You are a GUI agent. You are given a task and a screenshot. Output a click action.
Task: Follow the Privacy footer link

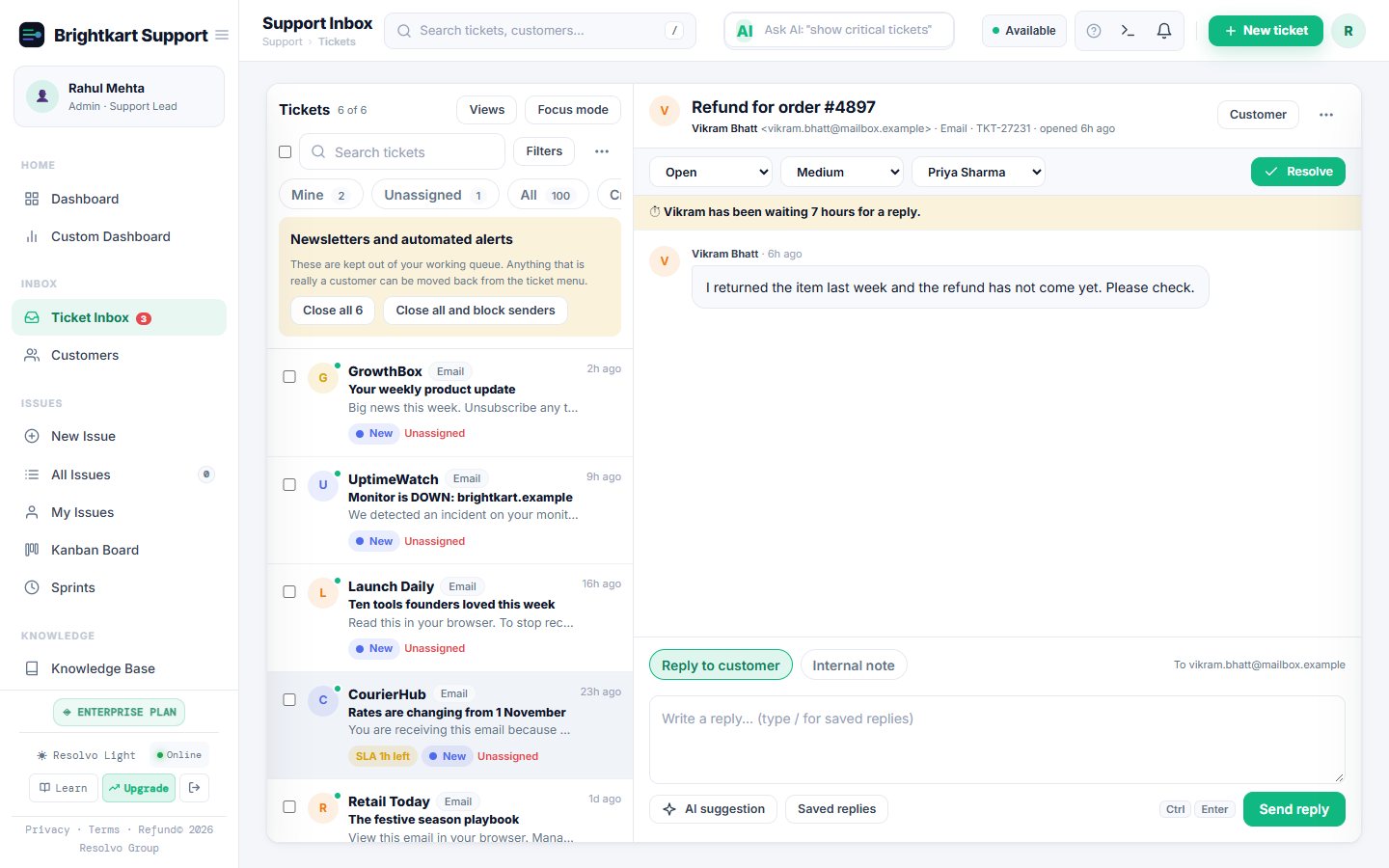point(47,829)
